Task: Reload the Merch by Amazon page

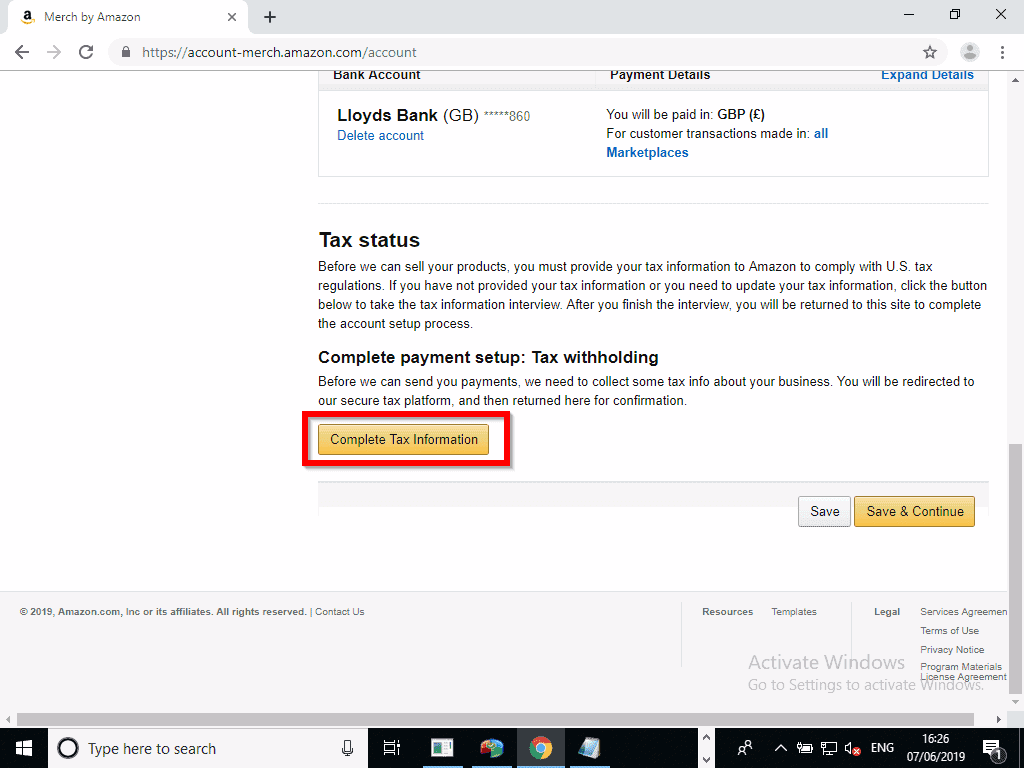Action: click(x=86, y=52)
